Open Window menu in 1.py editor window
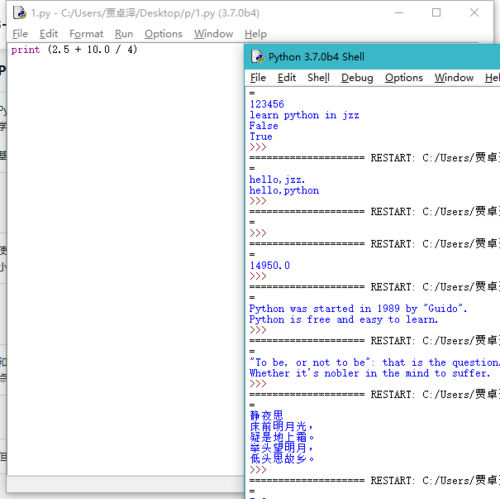This screenshot has width=500, height=499. [x=214, y=34]
